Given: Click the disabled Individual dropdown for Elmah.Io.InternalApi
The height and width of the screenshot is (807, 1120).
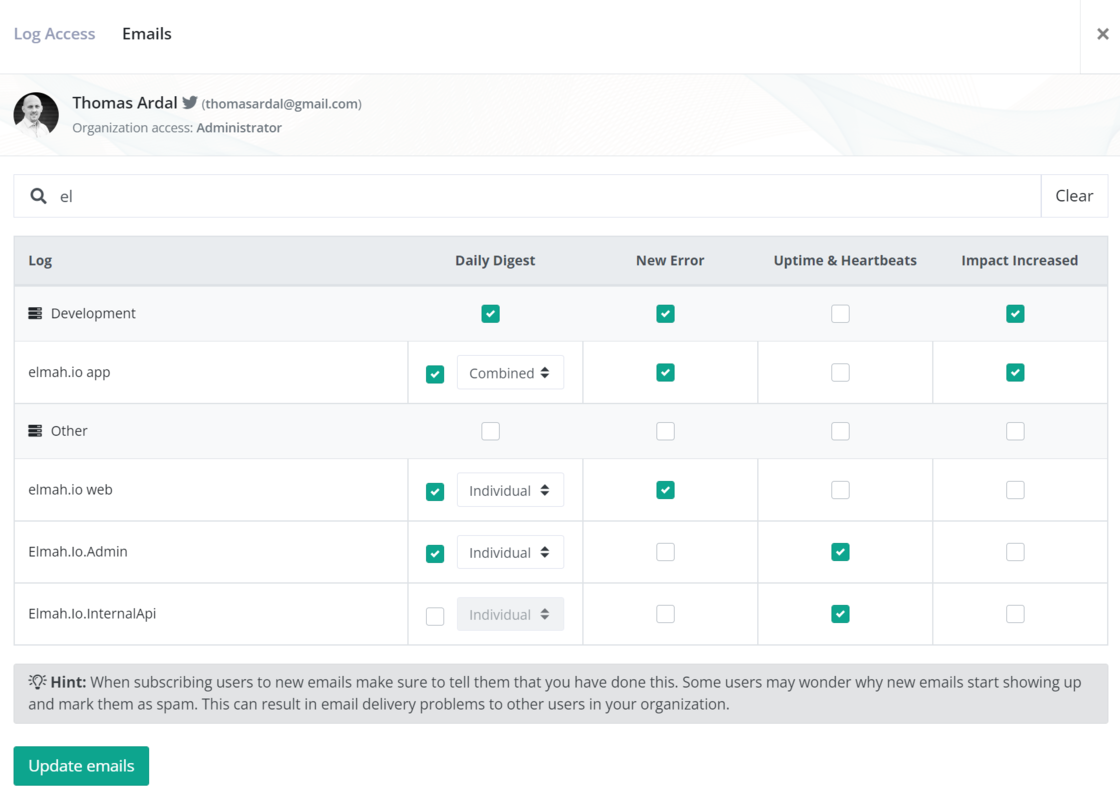Looking at the screenshot, I should [510, 614].
